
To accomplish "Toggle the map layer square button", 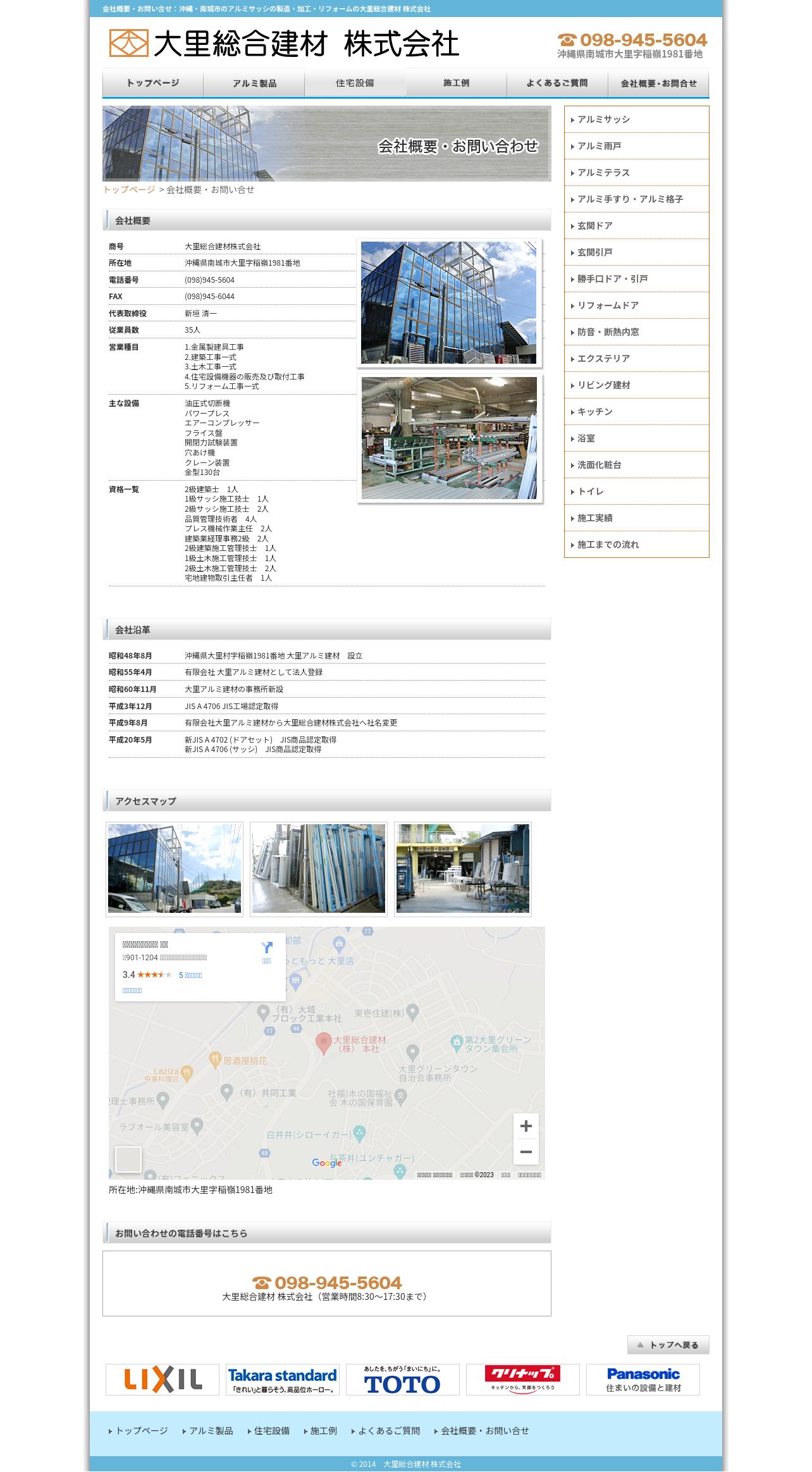I will click(128, 1160).
